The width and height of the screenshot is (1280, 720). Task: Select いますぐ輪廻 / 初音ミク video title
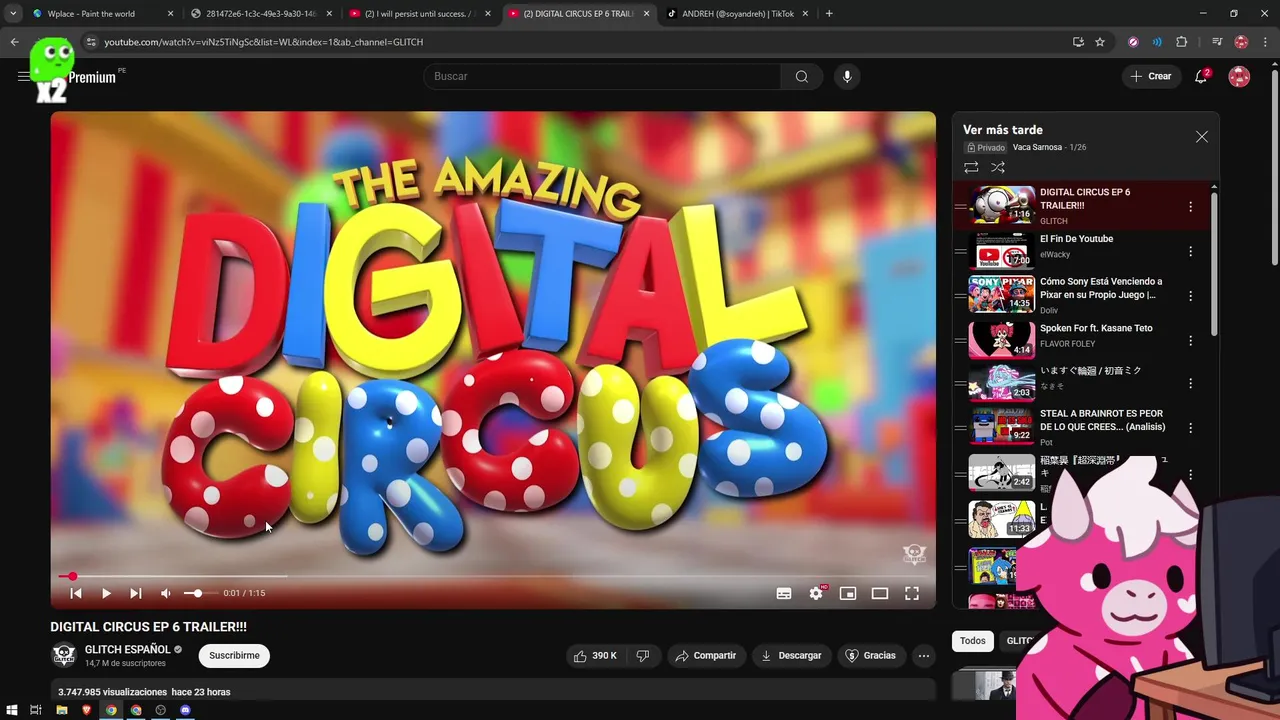[x=1090, y=371]
